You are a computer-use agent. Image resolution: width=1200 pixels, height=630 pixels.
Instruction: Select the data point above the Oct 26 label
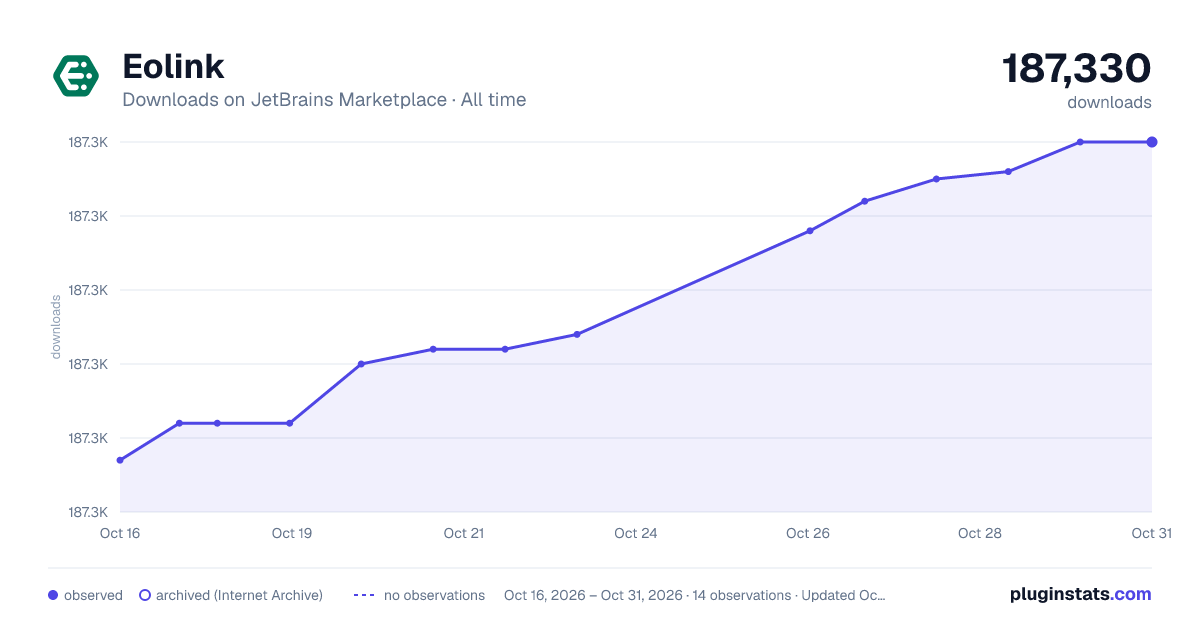[810, 231]
